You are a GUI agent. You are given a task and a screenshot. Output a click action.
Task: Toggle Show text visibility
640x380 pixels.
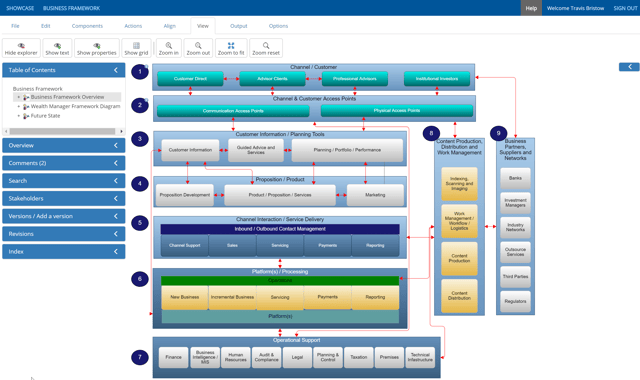(x=57, y=48)
